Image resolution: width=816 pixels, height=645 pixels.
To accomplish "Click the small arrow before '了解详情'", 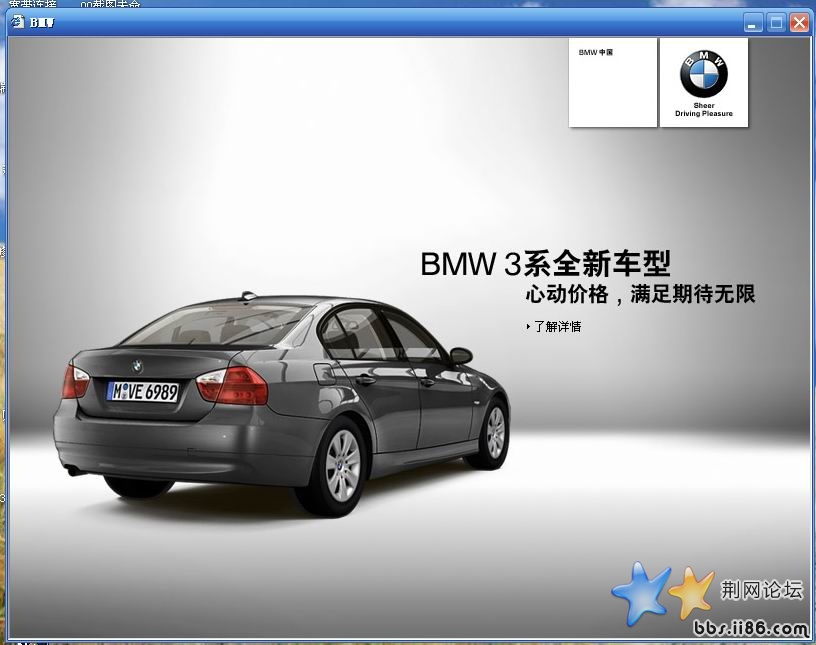I will [528, 326].
